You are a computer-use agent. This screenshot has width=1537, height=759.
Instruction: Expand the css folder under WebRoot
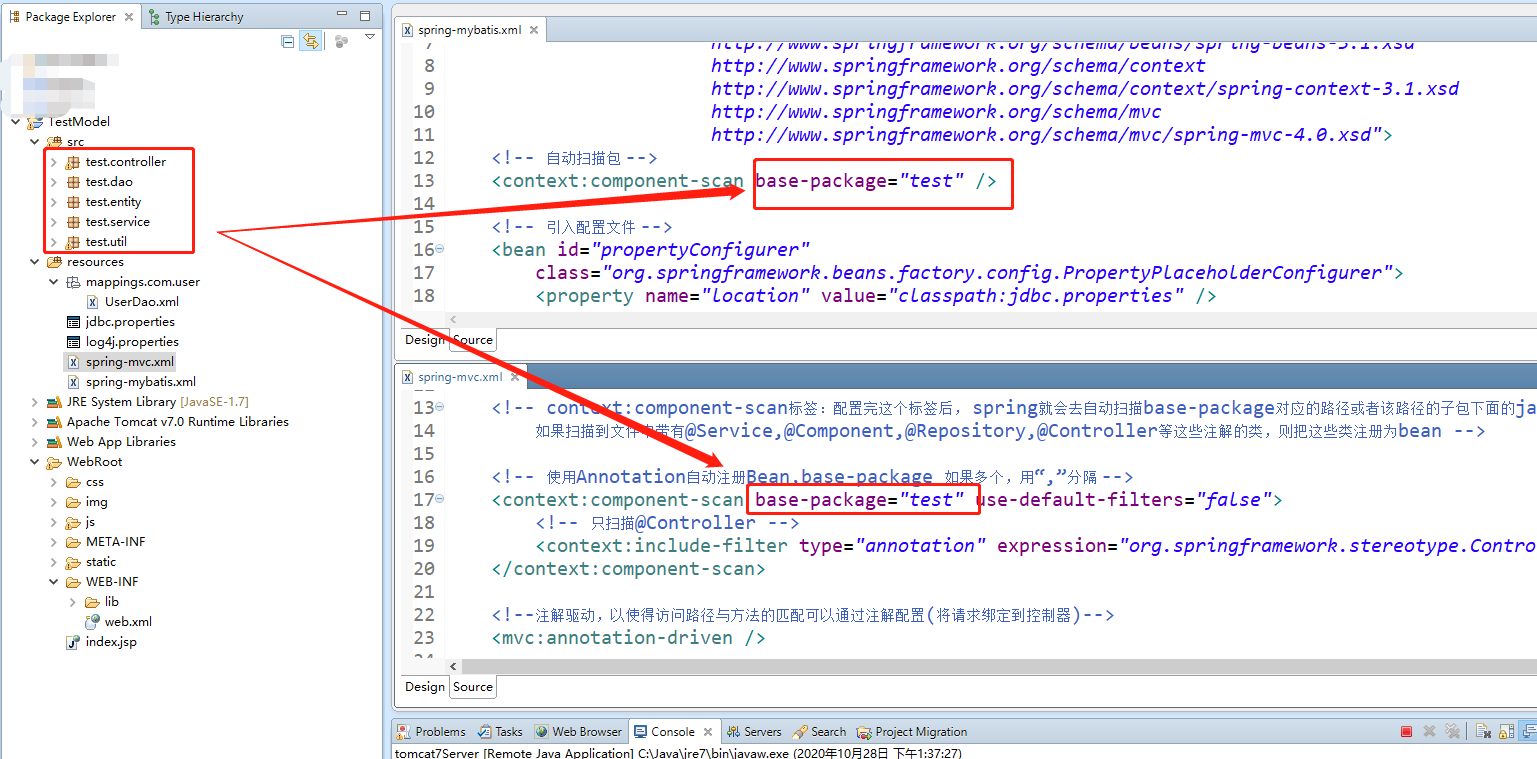pyautogui.click(x=52, y=481)
